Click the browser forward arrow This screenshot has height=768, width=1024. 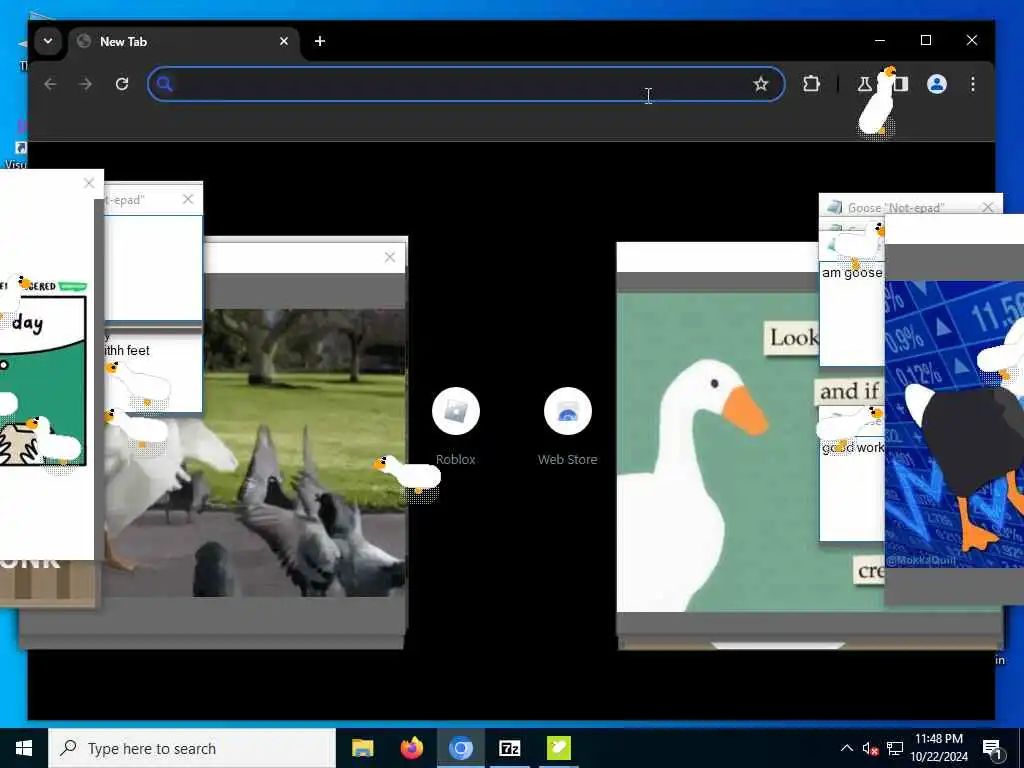86,84
